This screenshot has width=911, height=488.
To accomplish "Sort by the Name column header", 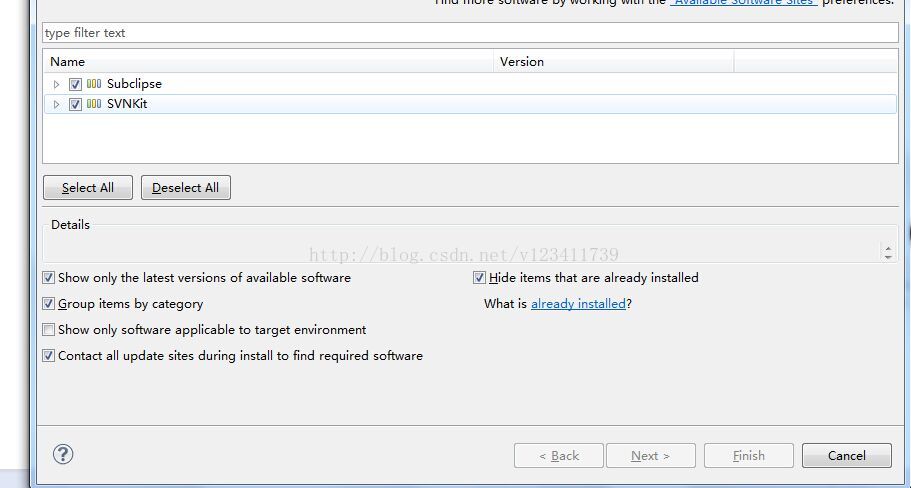I will (268, 62).
